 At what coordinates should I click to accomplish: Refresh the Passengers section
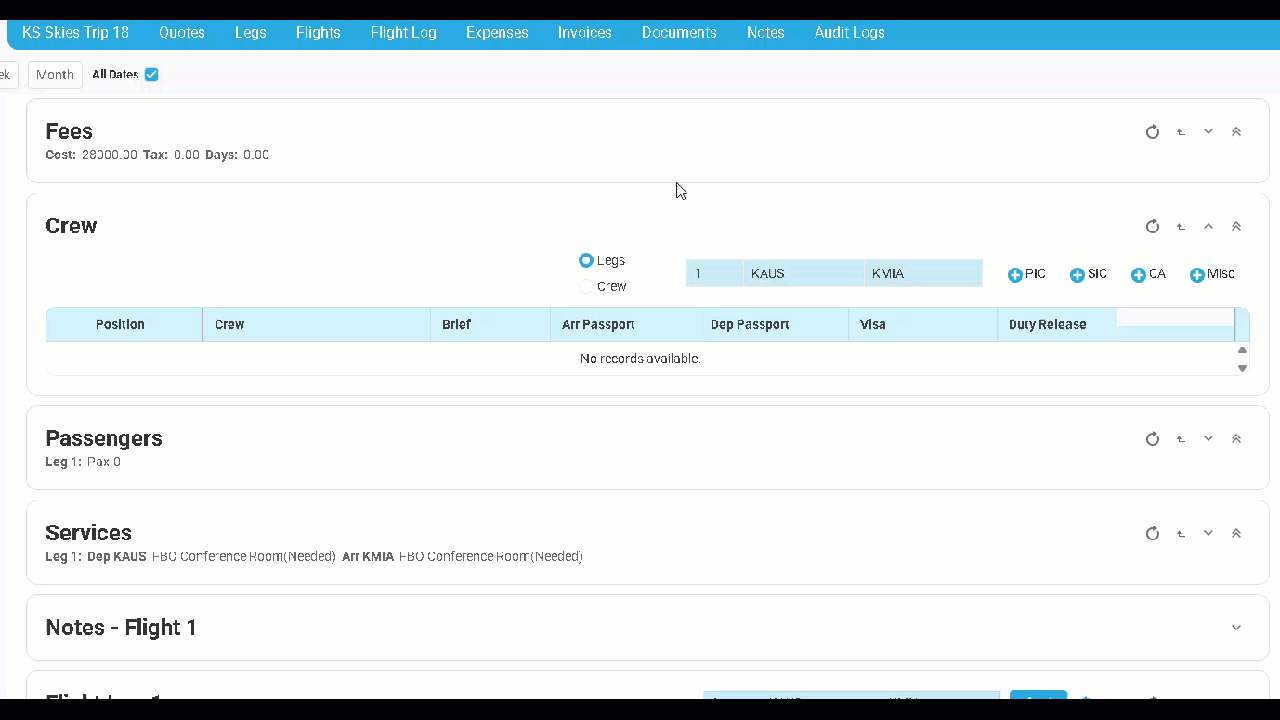[1152, 439]
